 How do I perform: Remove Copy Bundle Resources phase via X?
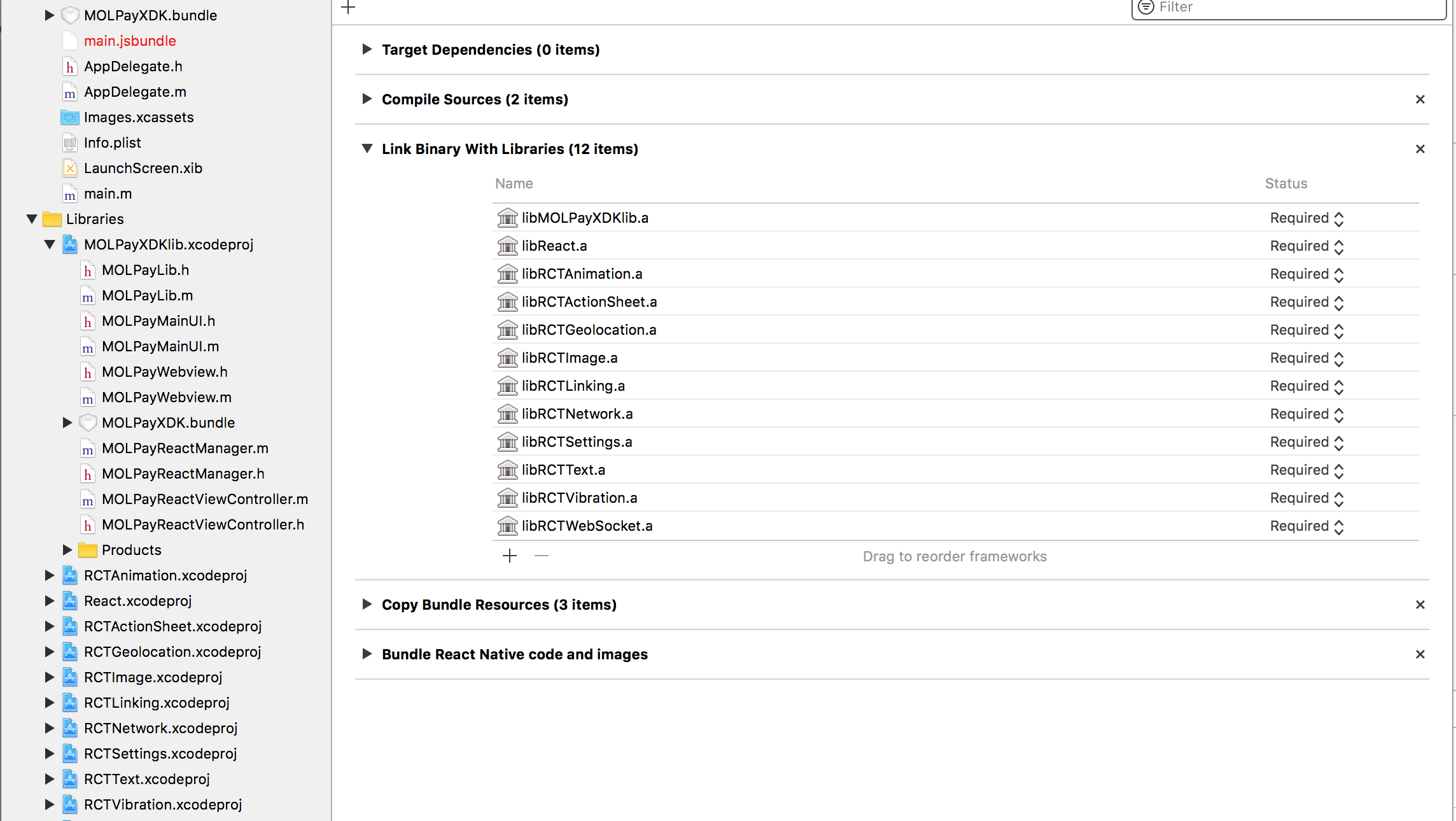click(1420, 605)
